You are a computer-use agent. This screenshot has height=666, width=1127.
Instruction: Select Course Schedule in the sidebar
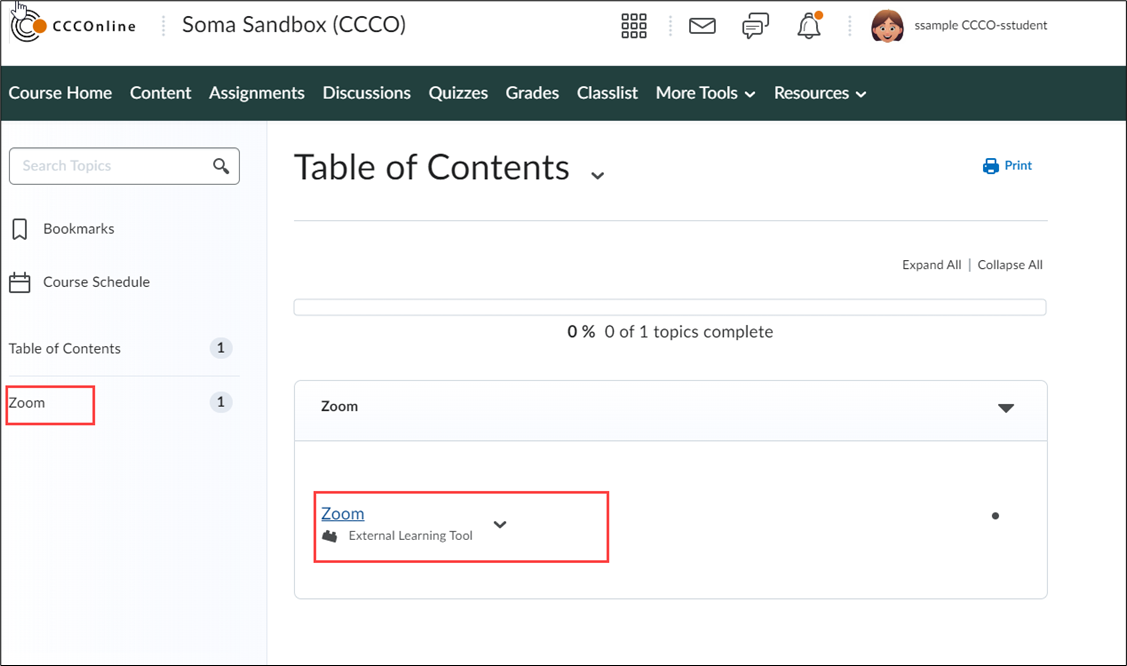tap(96, 282)
